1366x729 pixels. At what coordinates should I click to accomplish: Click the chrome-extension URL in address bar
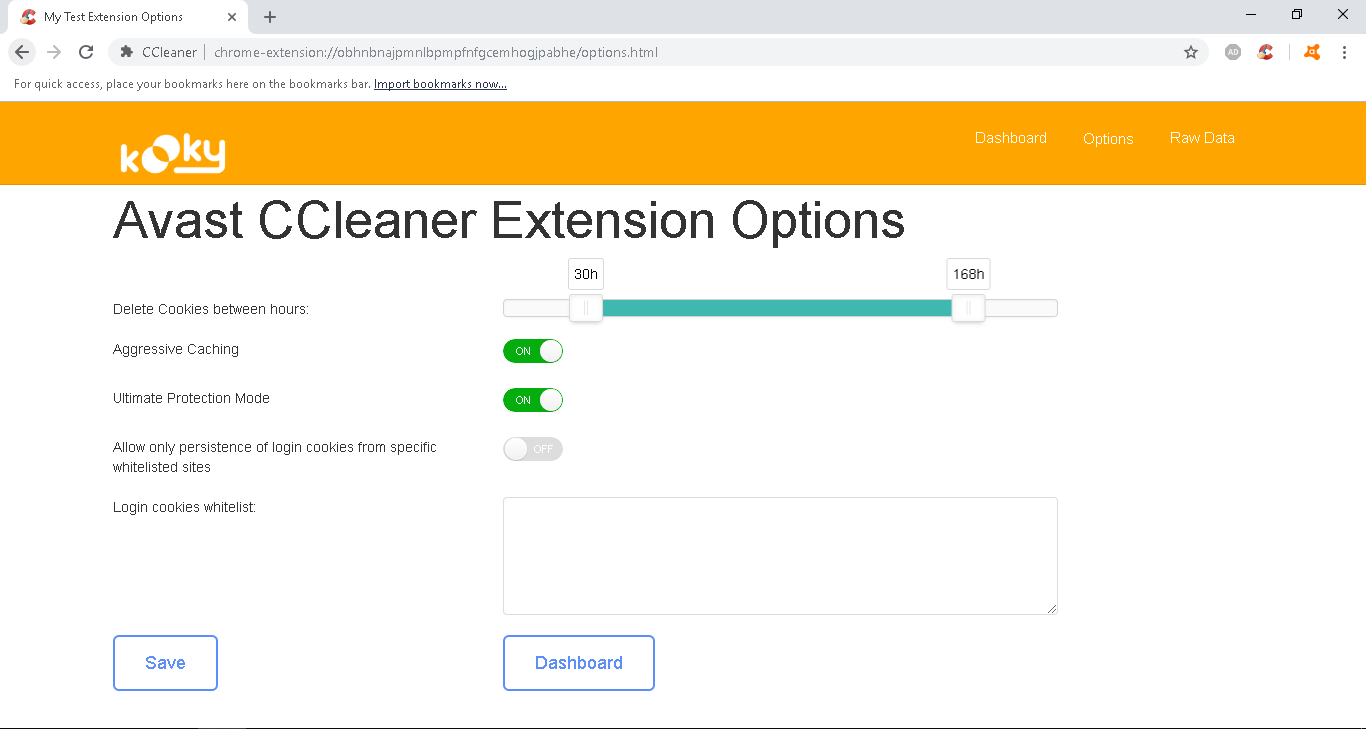[436, 52]
